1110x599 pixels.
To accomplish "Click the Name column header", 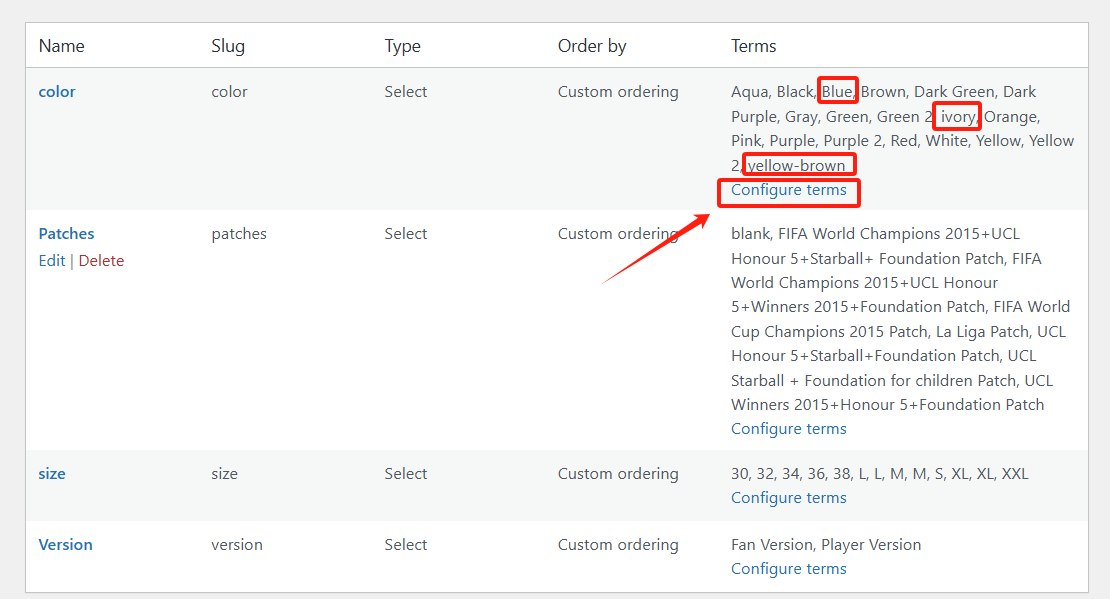I will (61, 45).
